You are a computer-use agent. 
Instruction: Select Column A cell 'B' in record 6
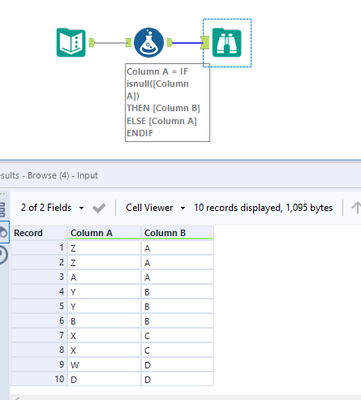click(104, 321)
